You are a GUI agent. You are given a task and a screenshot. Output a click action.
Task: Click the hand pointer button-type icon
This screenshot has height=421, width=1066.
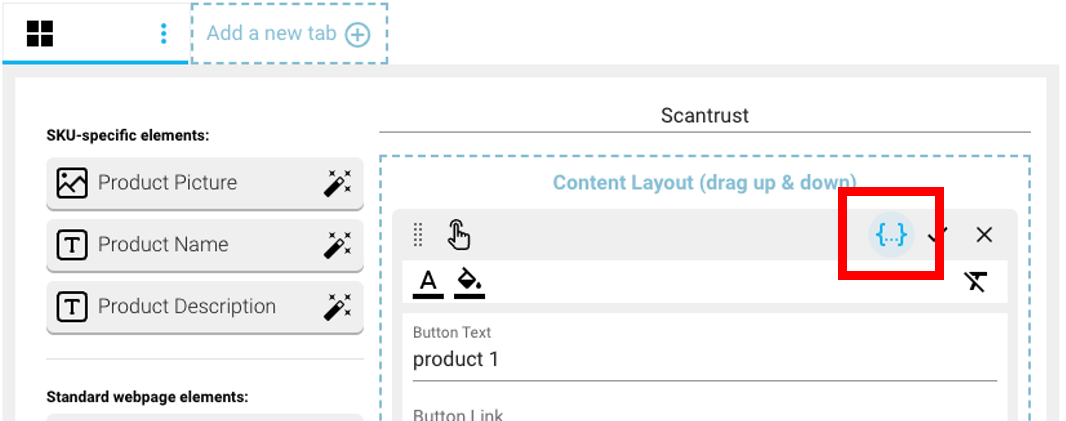(458, 234)
